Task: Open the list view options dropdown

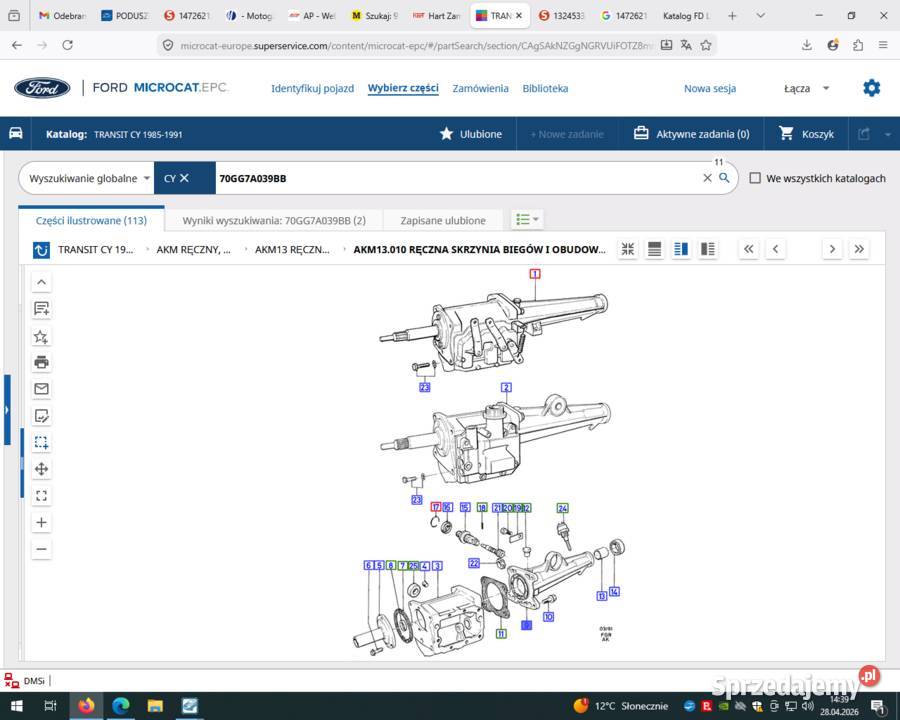Action: (527, 219)
